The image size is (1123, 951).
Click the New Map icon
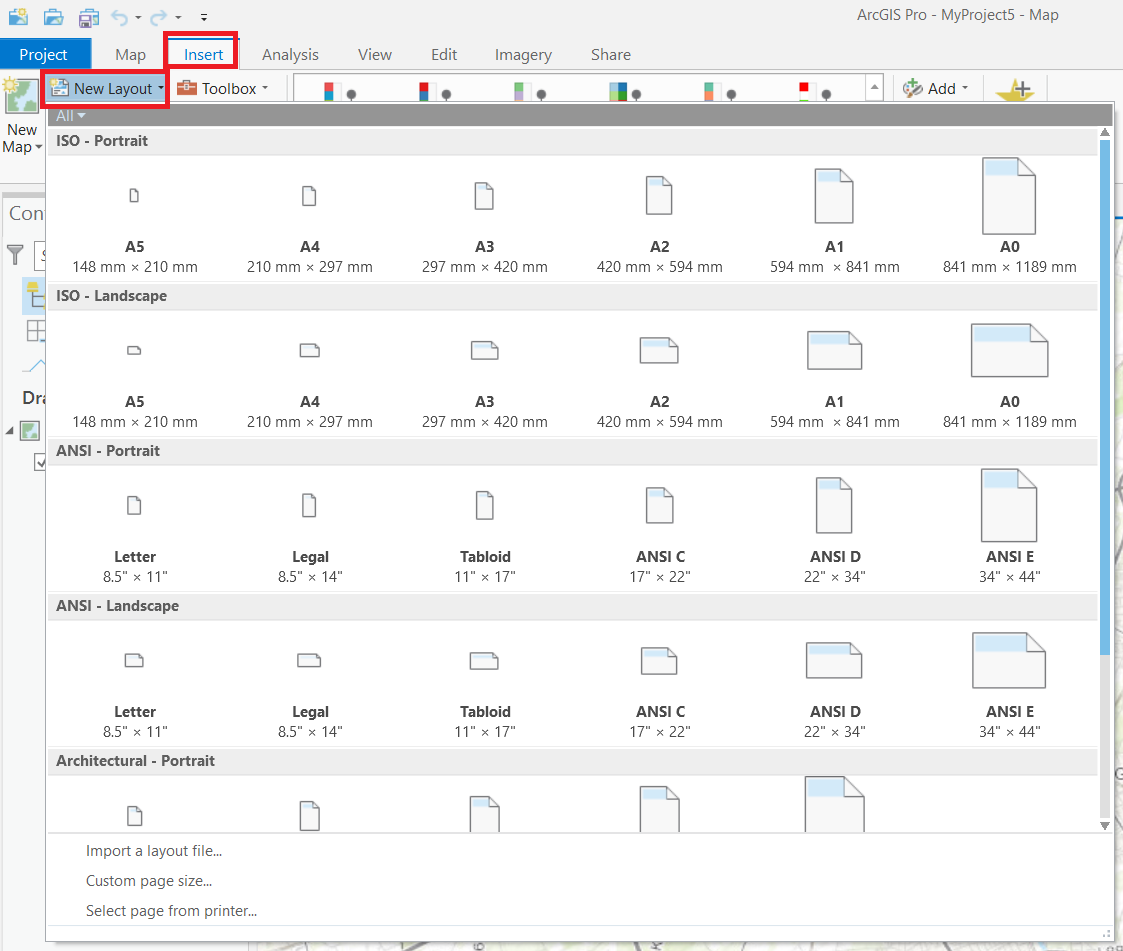21,116
